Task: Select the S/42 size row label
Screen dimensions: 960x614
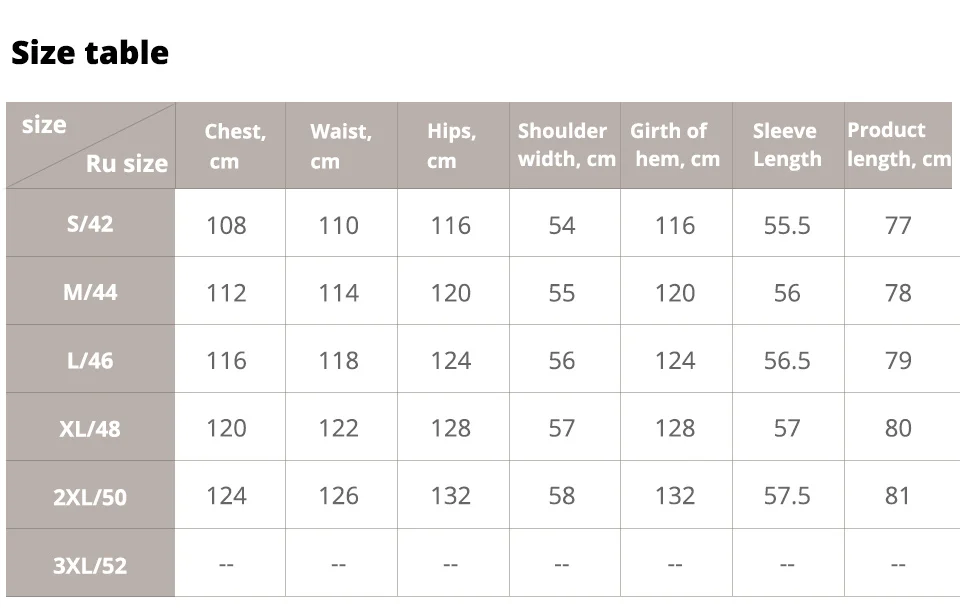Action: 90,223
